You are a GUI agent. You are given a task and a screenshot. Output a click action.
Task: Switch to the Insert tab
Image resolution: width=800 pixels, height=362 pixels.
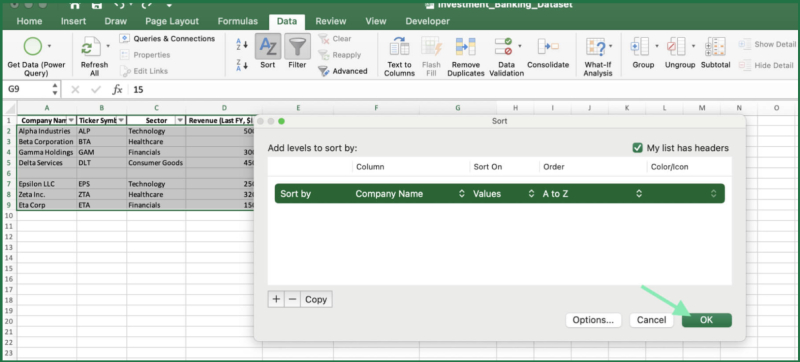(x=73, y=21)
